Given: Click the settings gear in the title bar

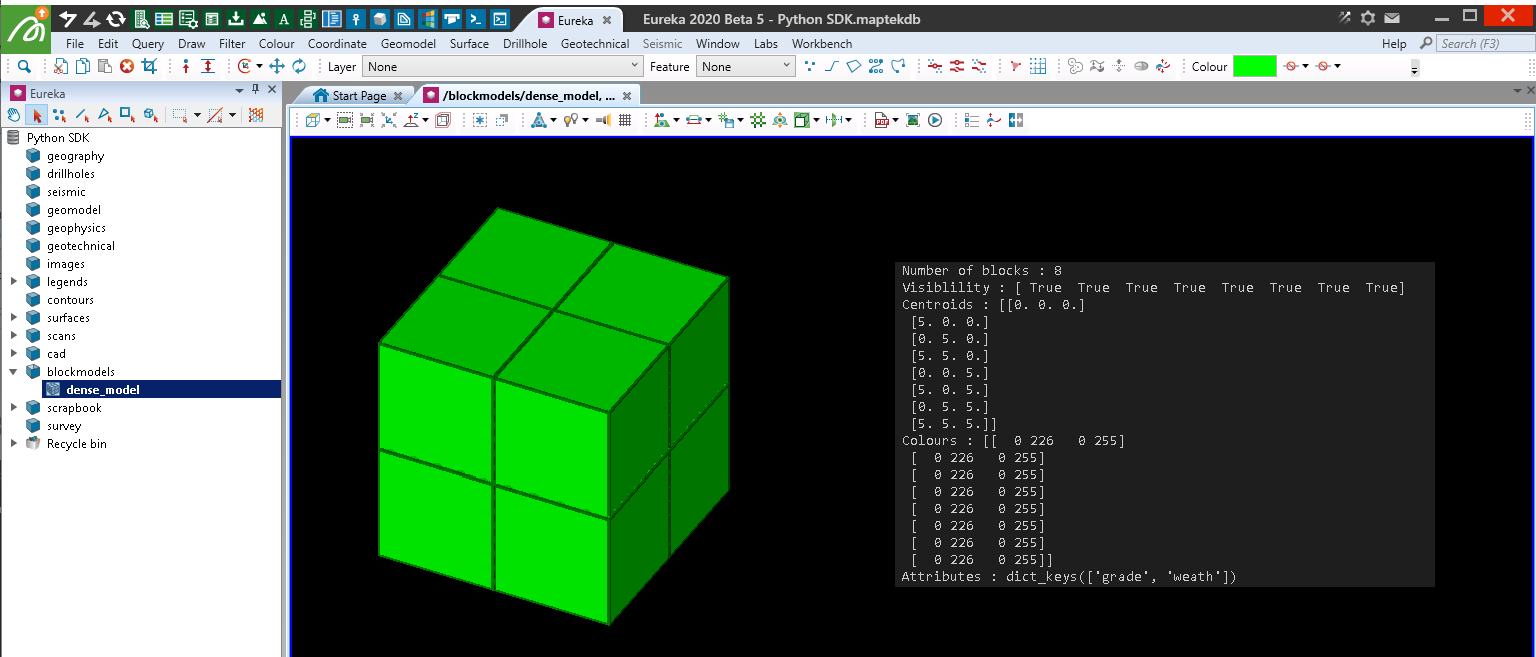Looking at the screenshot, I should [1367, 18].
